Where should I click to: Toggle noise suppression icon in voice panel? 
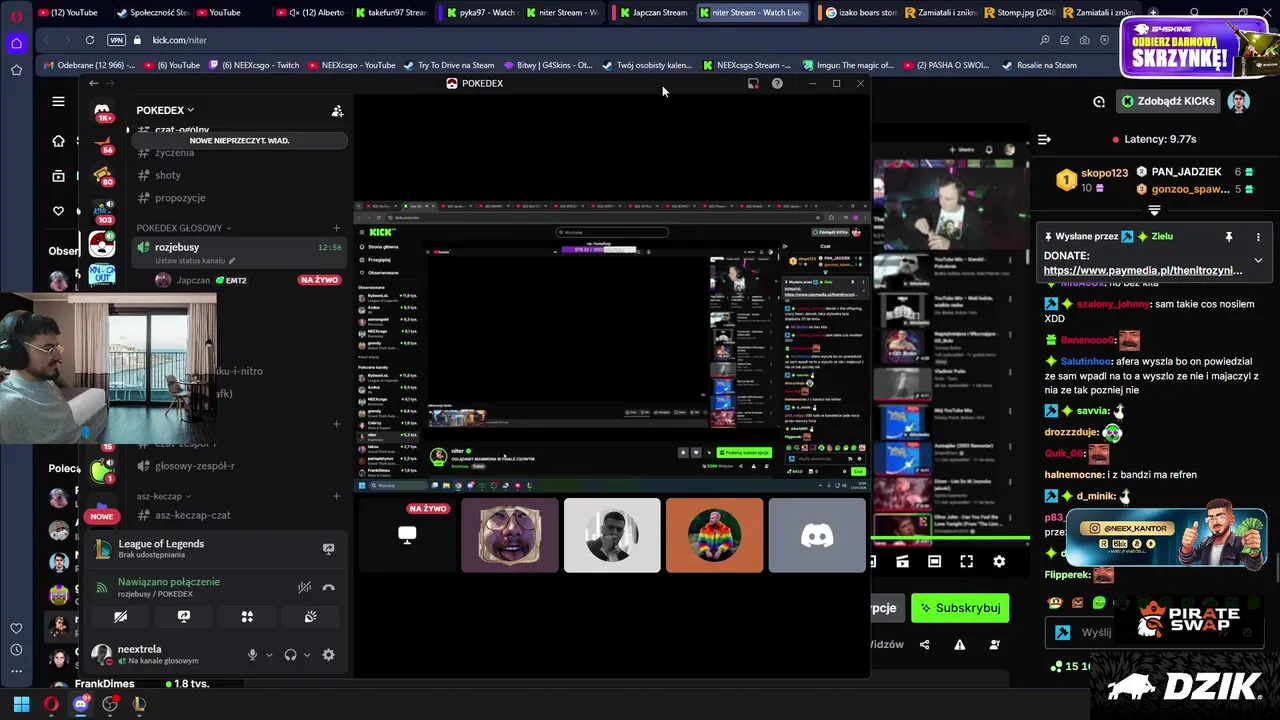[304, 588]
